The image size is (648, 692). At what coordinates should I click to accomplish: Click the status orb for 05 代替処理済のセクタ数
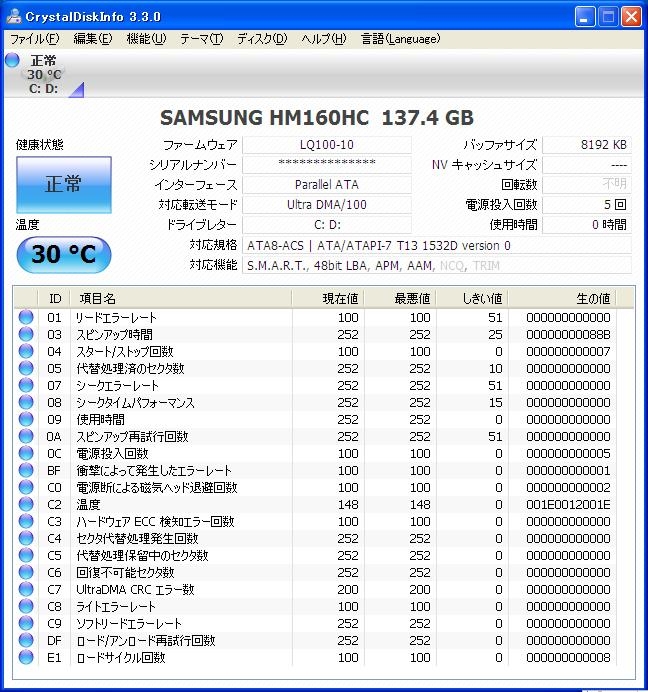(x=26, y=368)
